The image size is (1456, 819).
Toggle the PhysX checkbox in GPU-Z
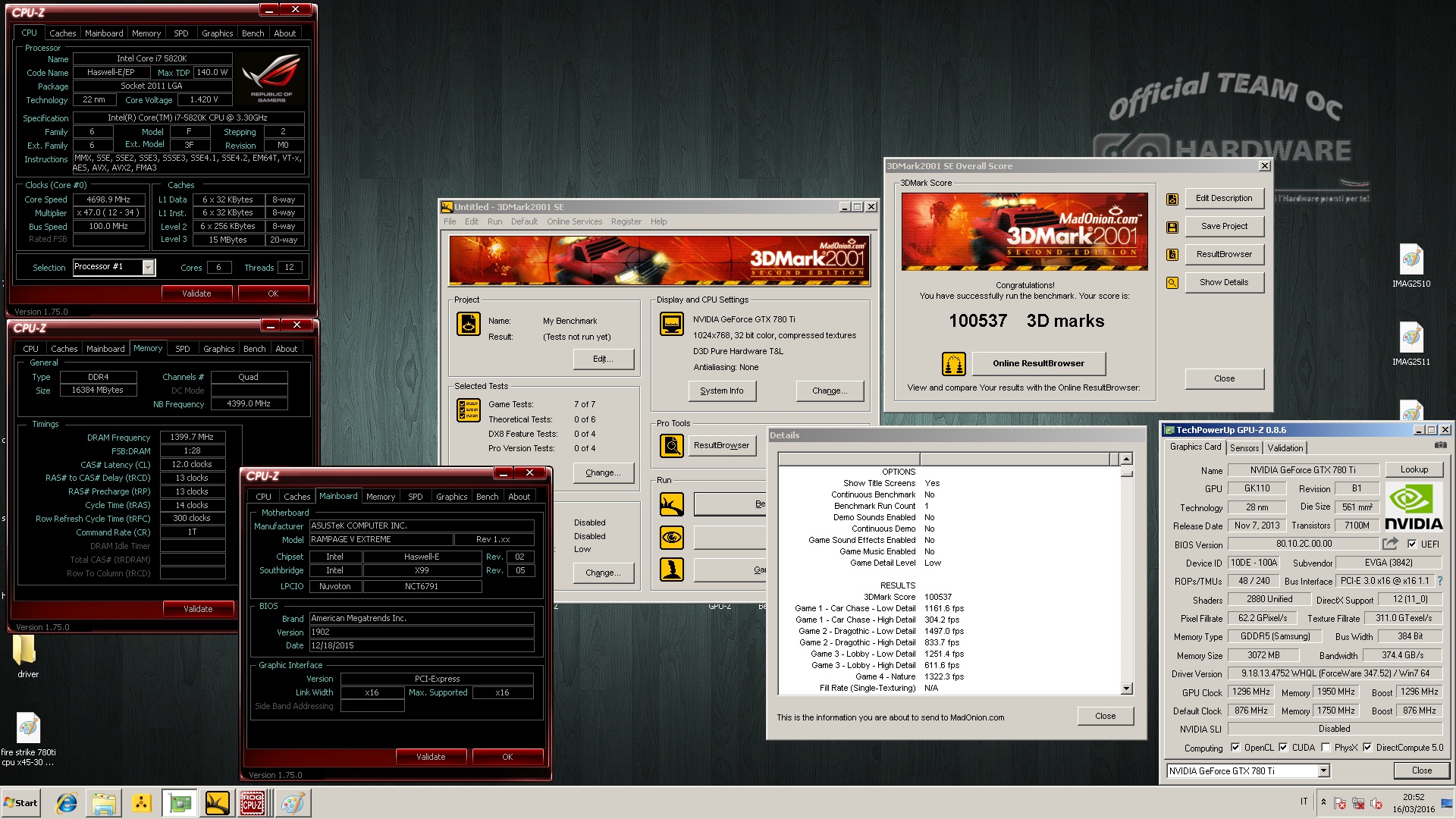(1326, 747)
